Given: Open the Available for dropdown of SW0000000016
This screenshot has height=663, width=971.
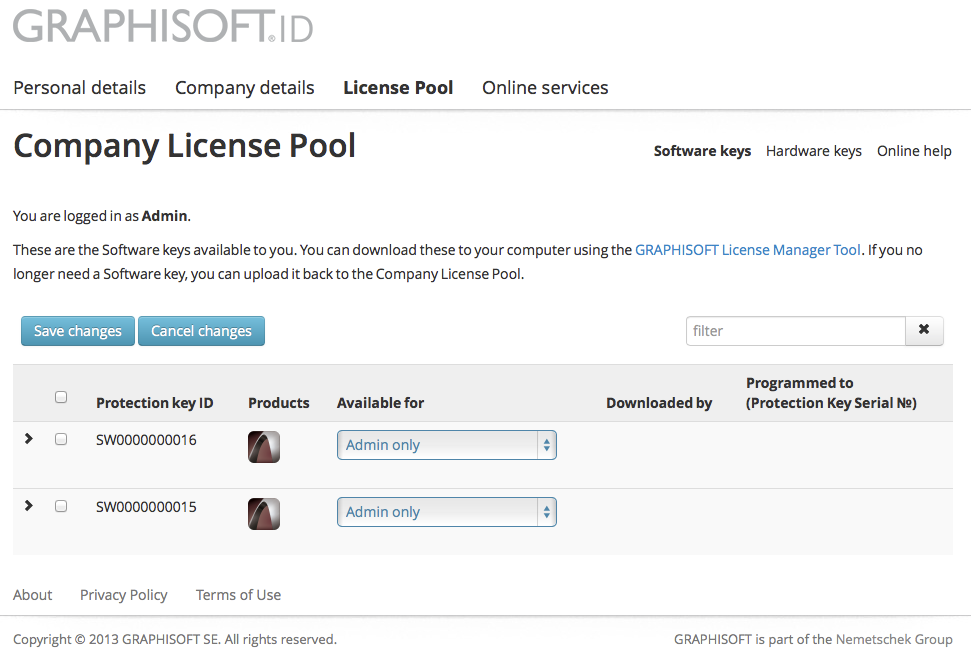Looking at the screenshot, I should point(446,445).
